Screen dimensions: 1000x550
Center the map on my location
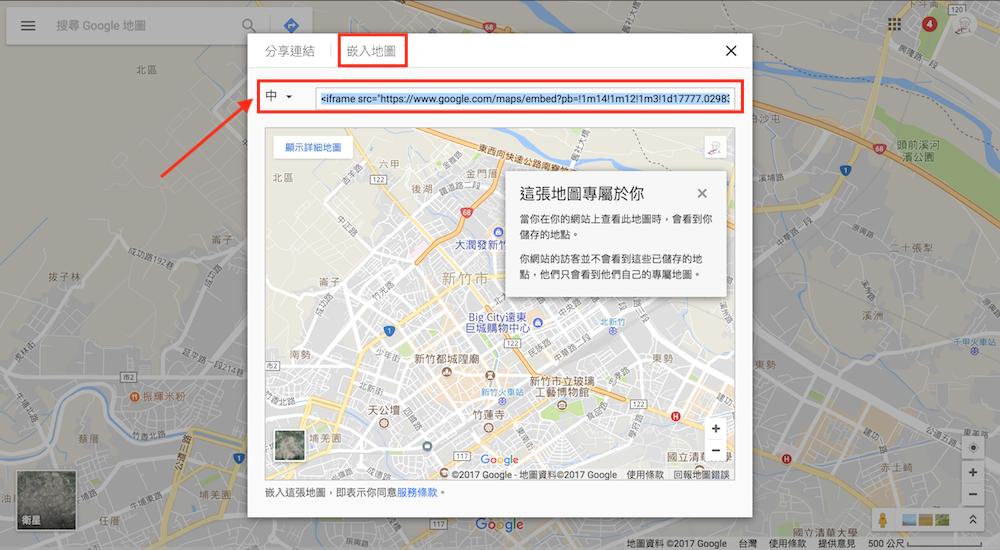point(972,447)
